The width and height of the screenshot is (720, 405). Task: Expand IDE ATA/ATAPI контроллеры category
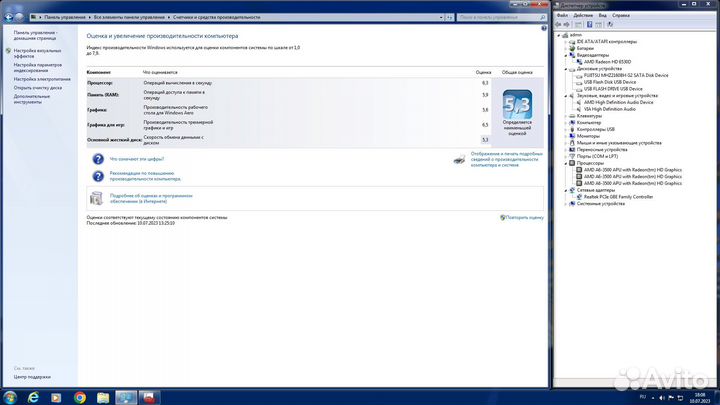pyautogui.click(x=566, y=42)
